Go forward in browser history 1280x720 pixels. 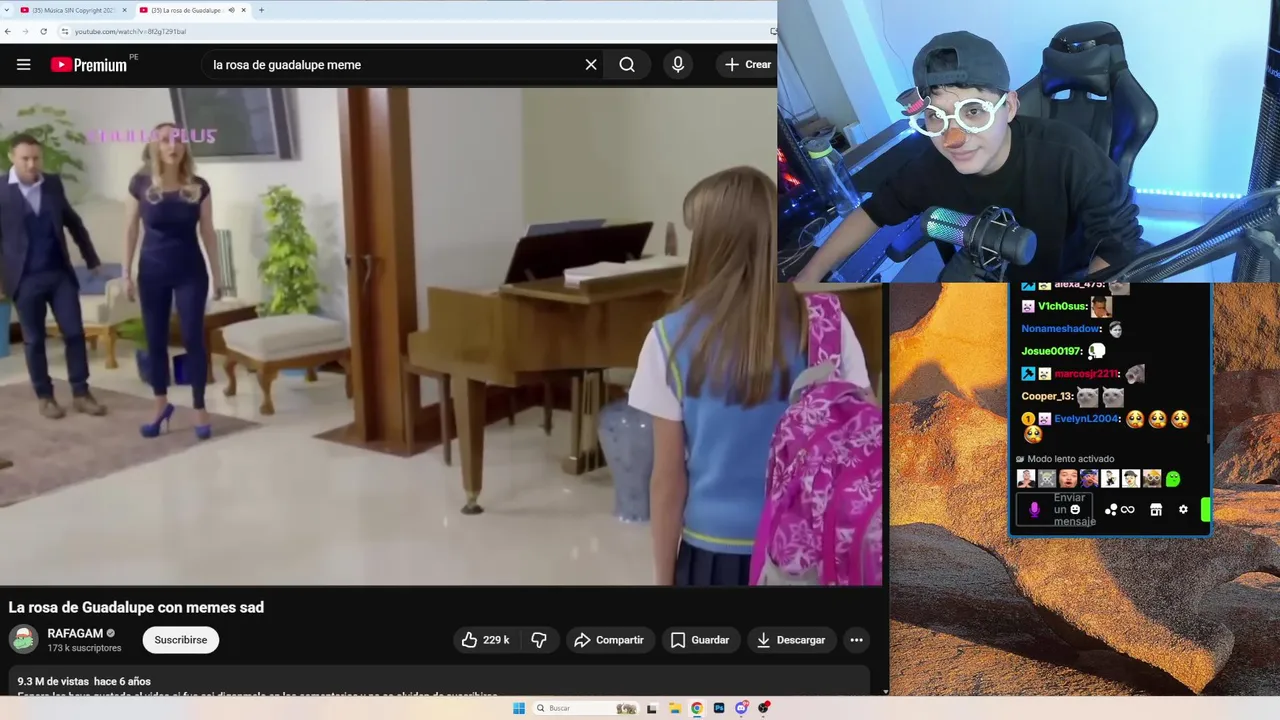point(26,31)
